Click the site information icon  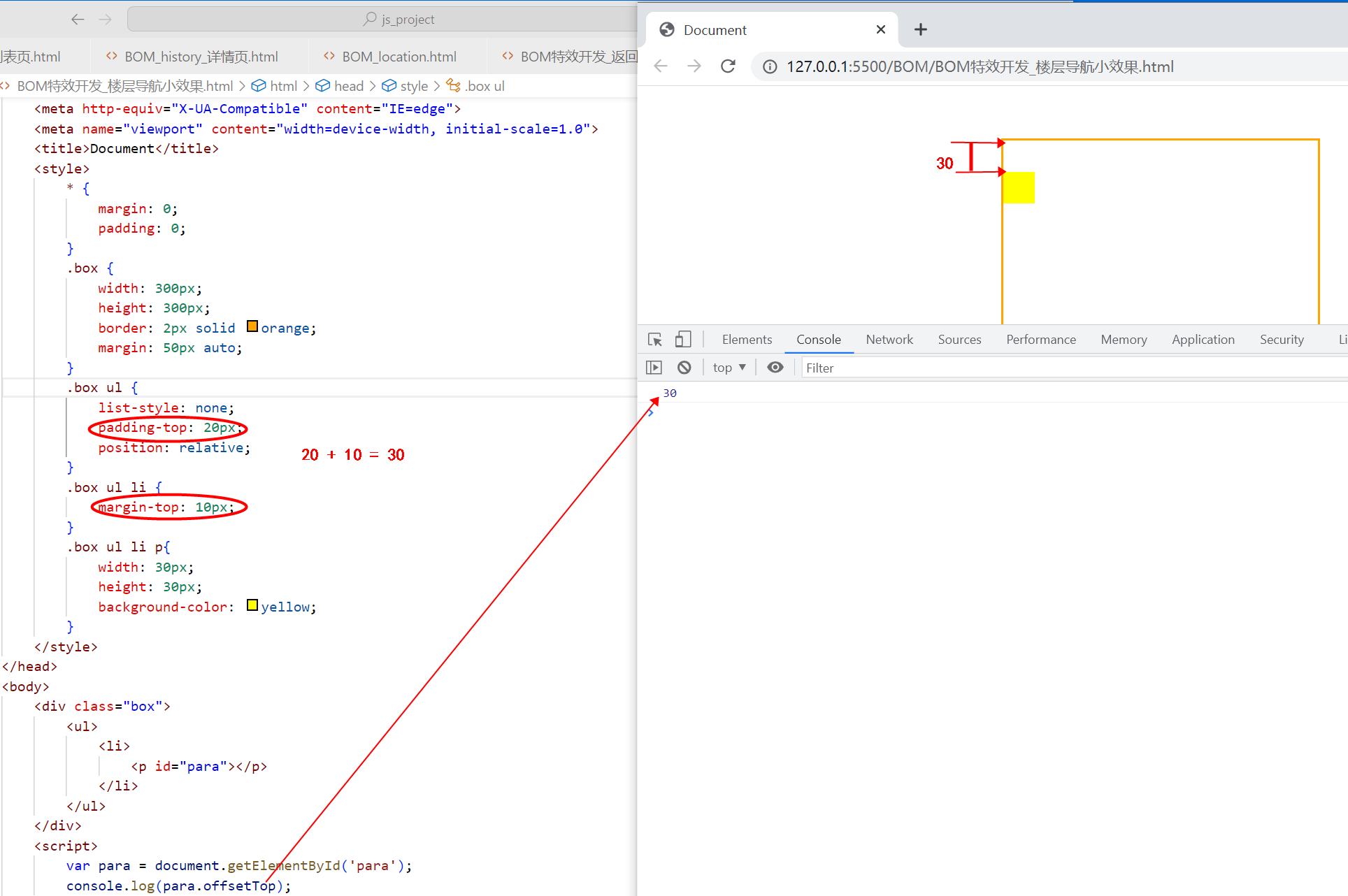770,66
